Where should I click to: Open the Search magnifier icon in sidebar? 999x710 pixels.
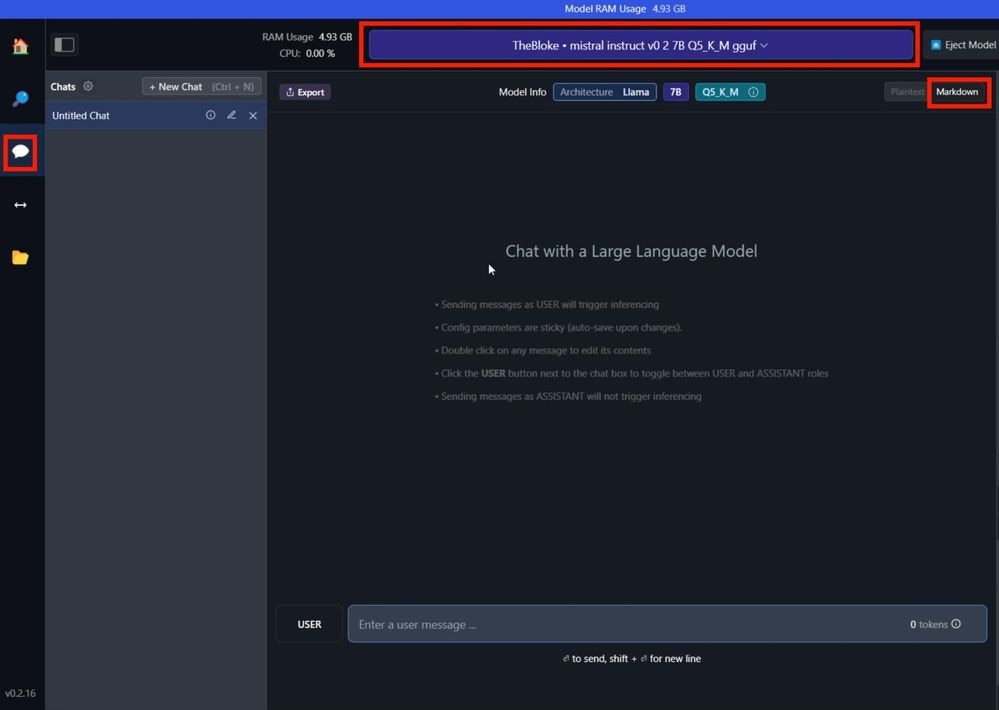(20, 98)
